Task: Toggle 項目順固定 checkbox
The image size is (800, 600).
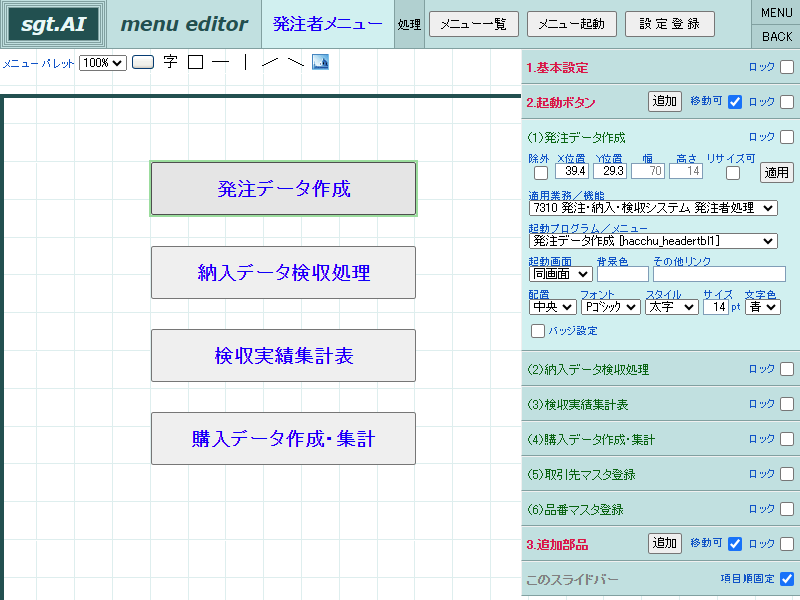Action: point(787,579)
